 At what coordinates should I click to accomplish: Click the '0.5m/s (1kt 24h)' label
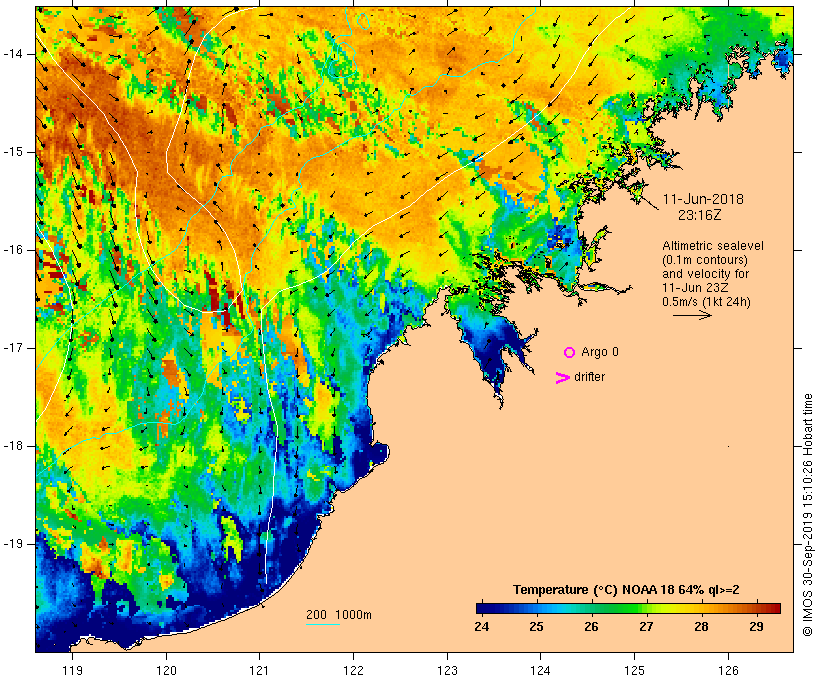point(706,302)
